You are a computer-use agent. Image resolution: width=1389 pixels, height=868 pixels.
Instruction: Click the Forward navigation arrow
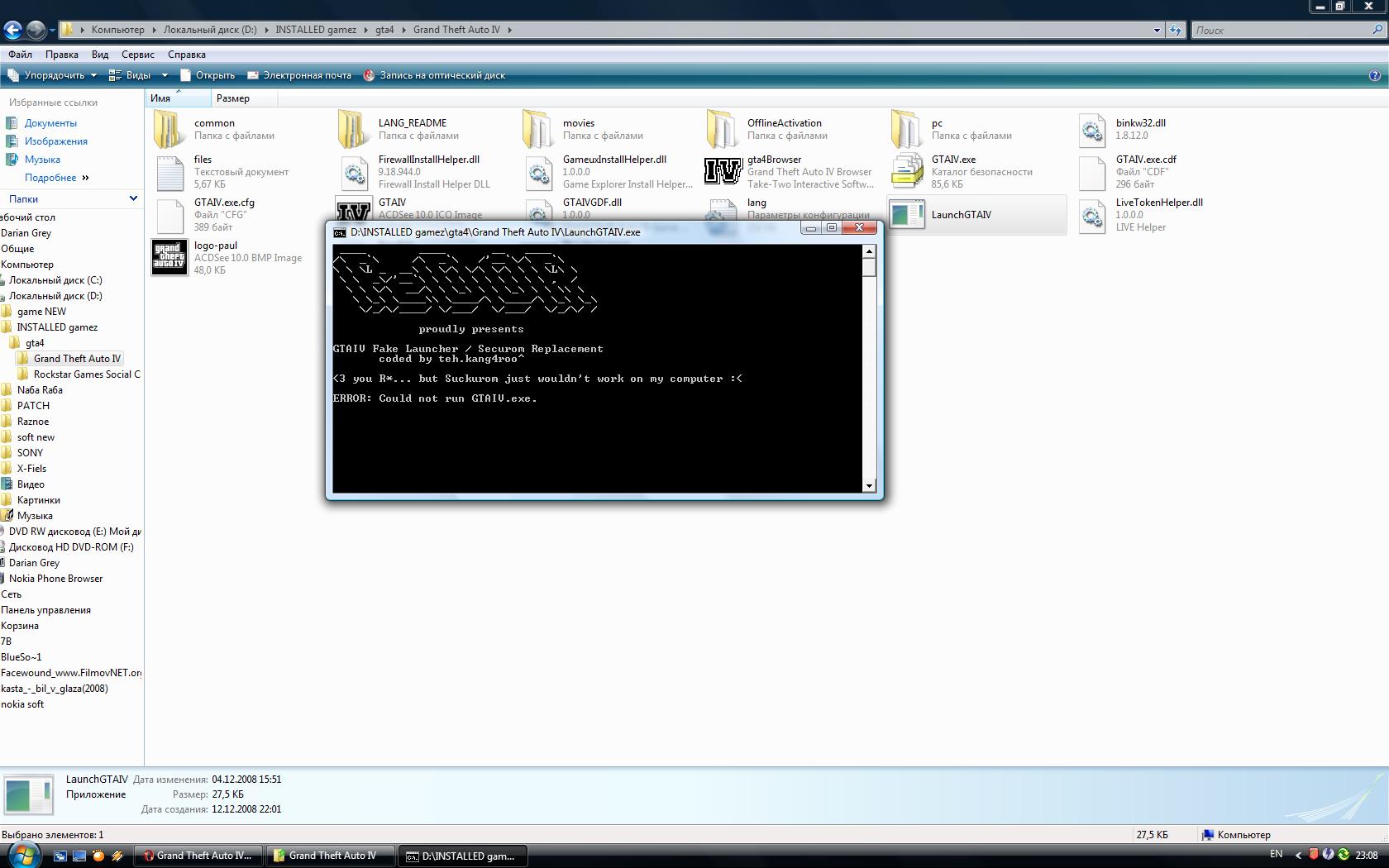point(36,30)
